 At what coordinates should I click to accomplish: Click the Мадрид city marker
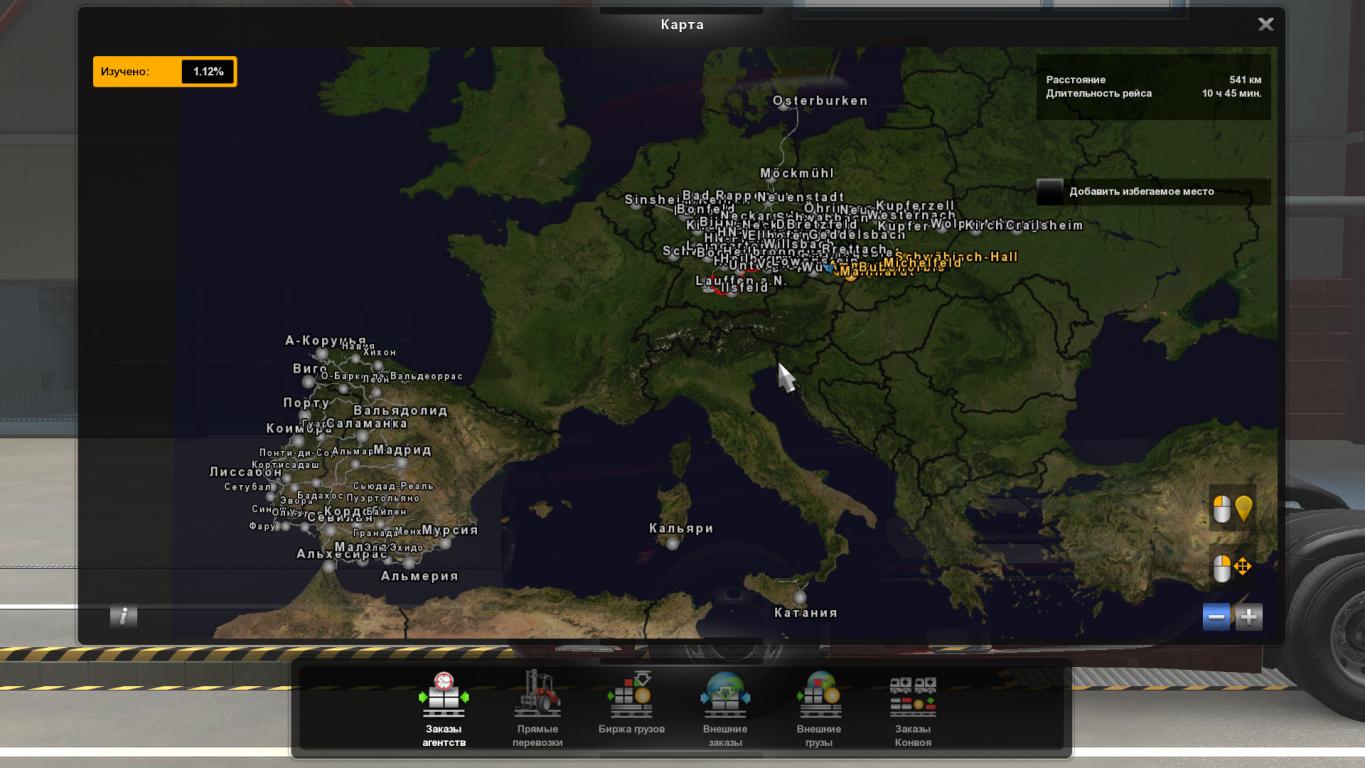click(x=401, y=463)
